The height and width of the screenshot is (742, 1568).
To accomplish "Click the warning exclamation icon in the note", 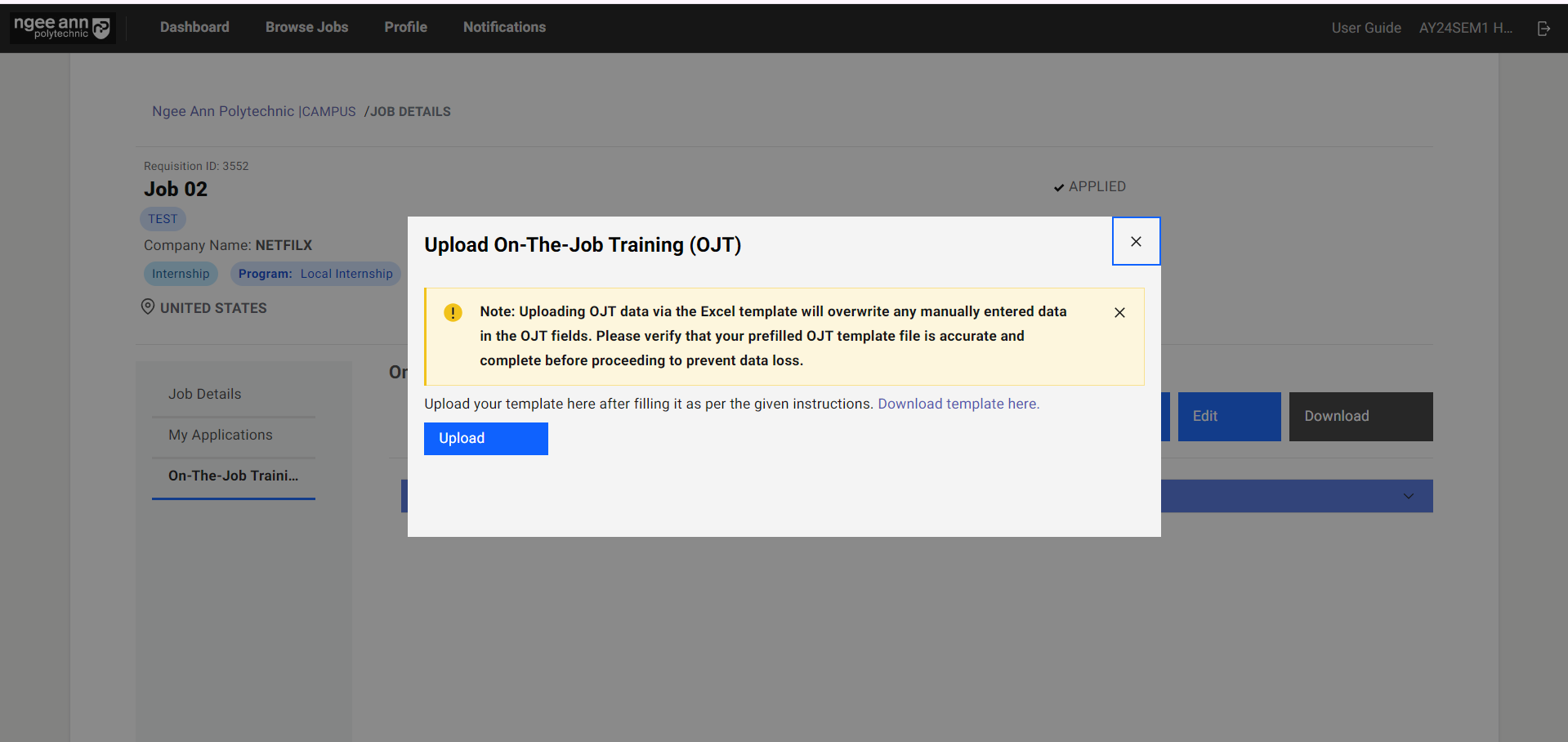I will pos(453,312).
